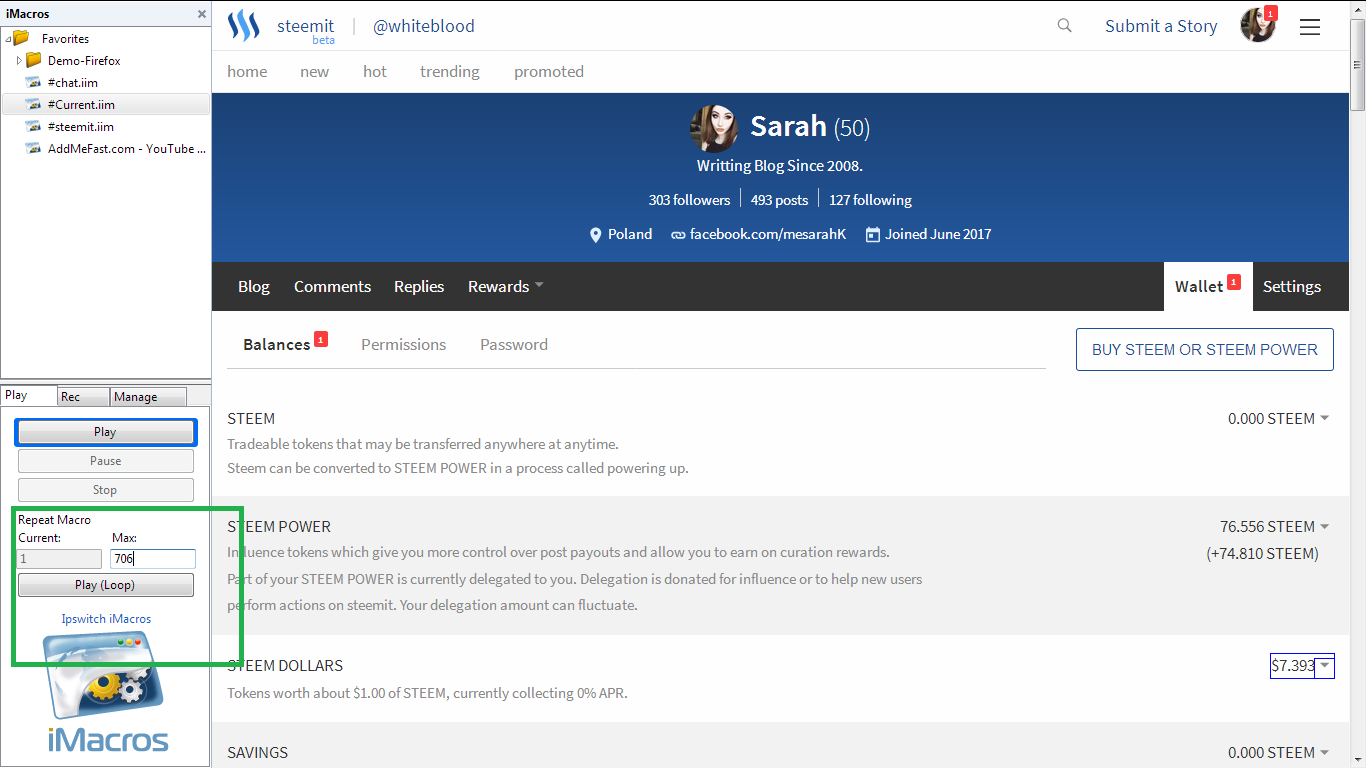This screenshot has width=1366, height=768.
Task: Go to the home feed
Action: click(247, 71)
